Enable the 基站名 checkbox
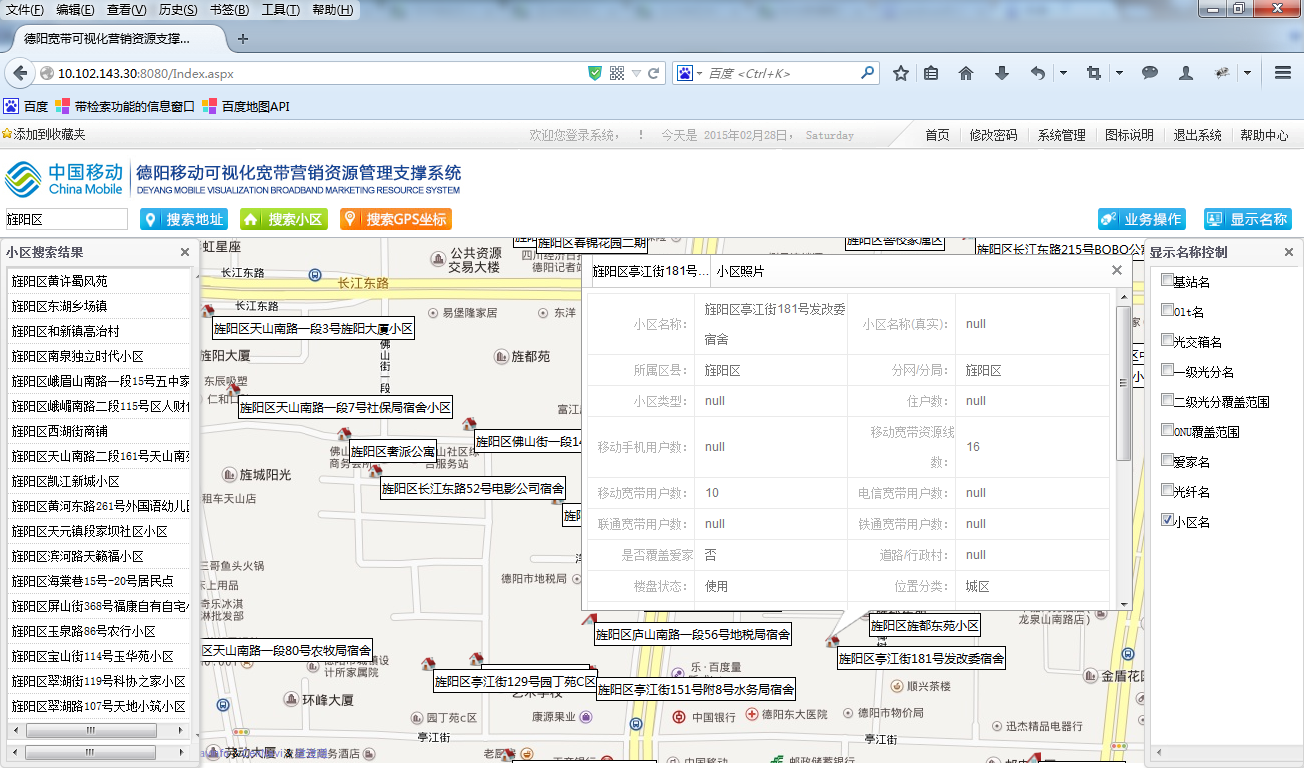This screenshot has height=768, width=1304. point(1167,281)
